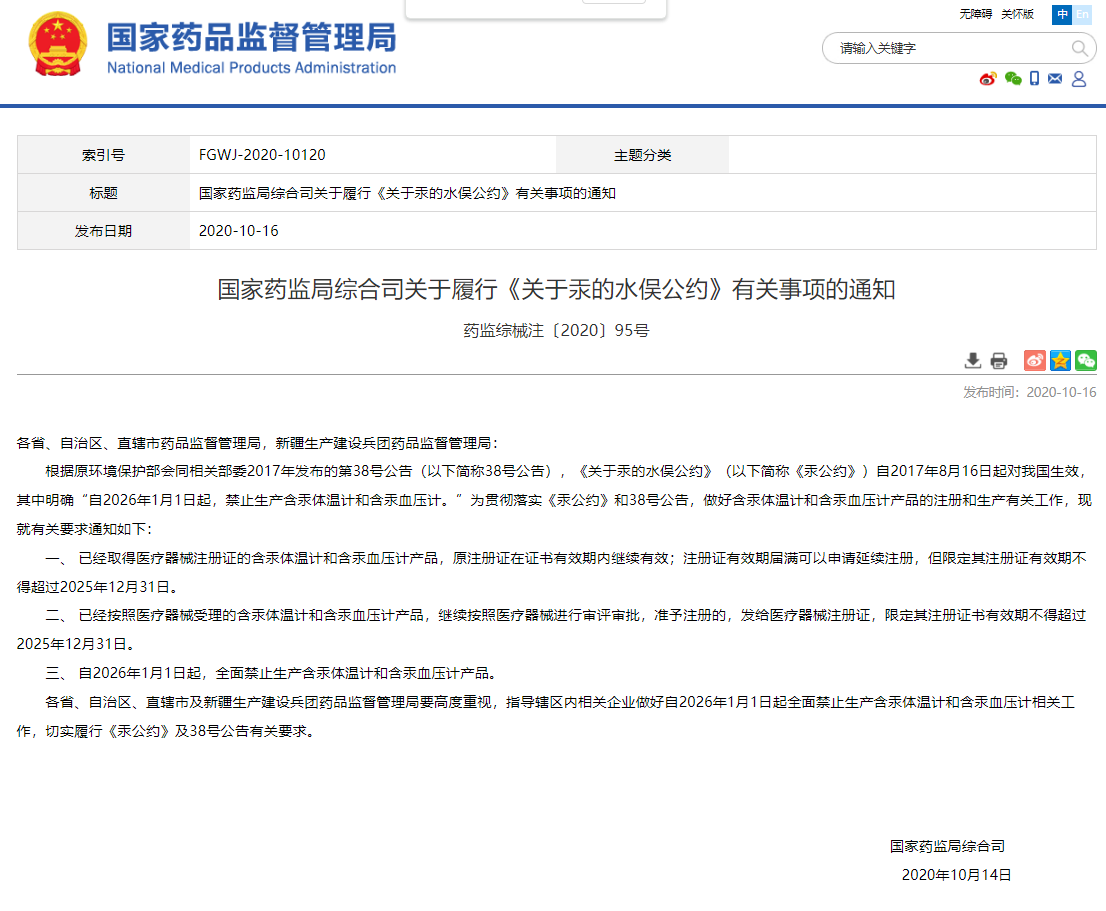Screen dimensions: 1106x911
Task: Print the article with the printer icon
Action: 998,361
